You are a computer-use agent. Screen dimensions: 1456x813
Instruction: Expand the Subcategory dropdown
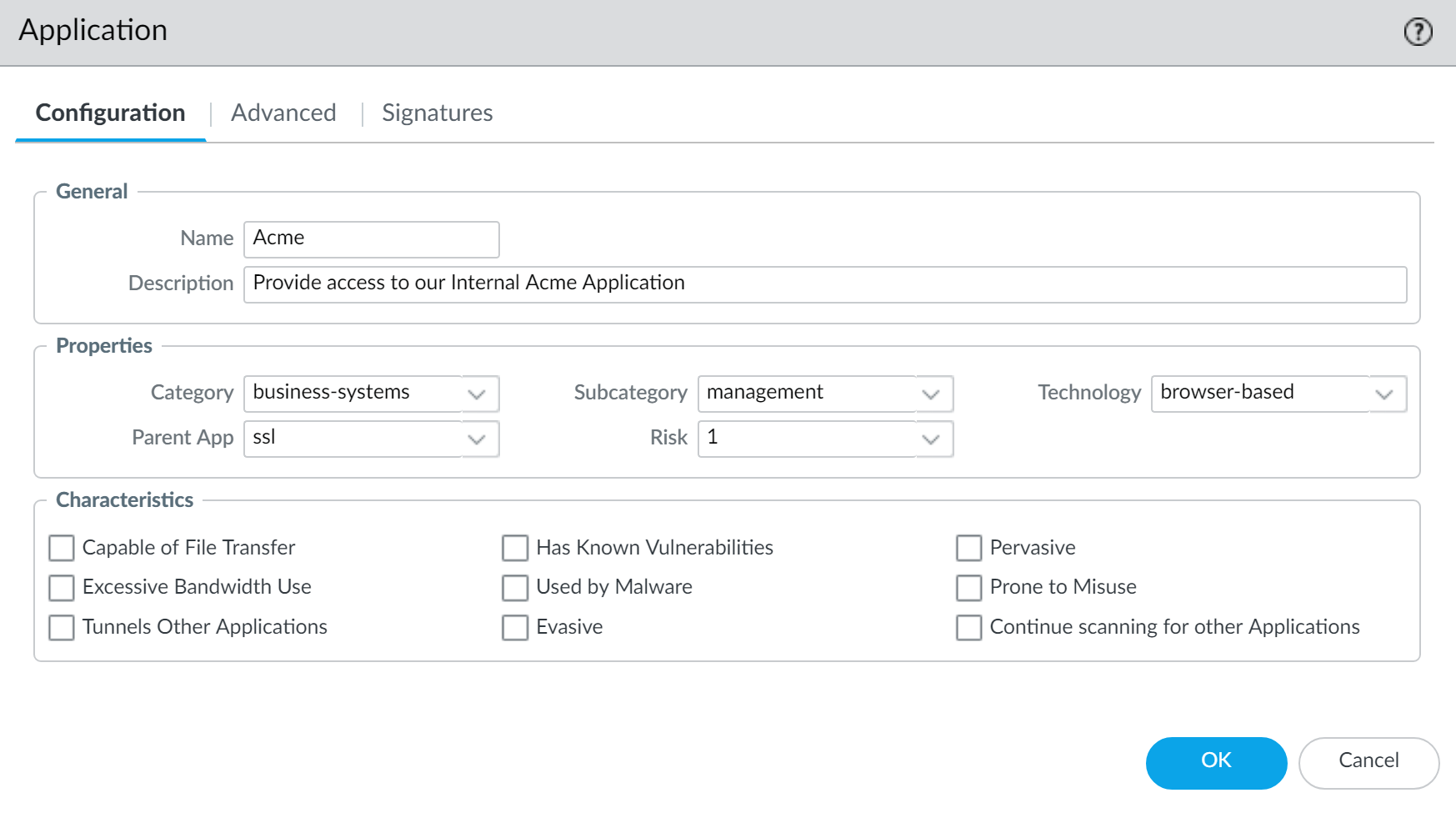click(x=930, y=394)
